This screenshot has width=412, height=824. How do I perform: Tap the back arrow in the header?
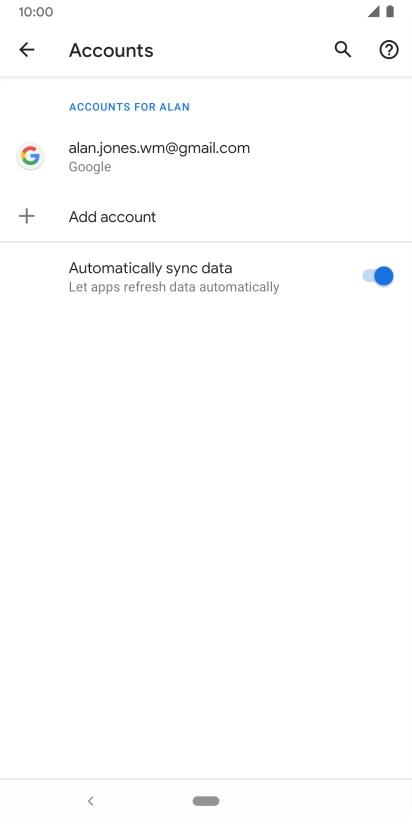tap(27, 50)
